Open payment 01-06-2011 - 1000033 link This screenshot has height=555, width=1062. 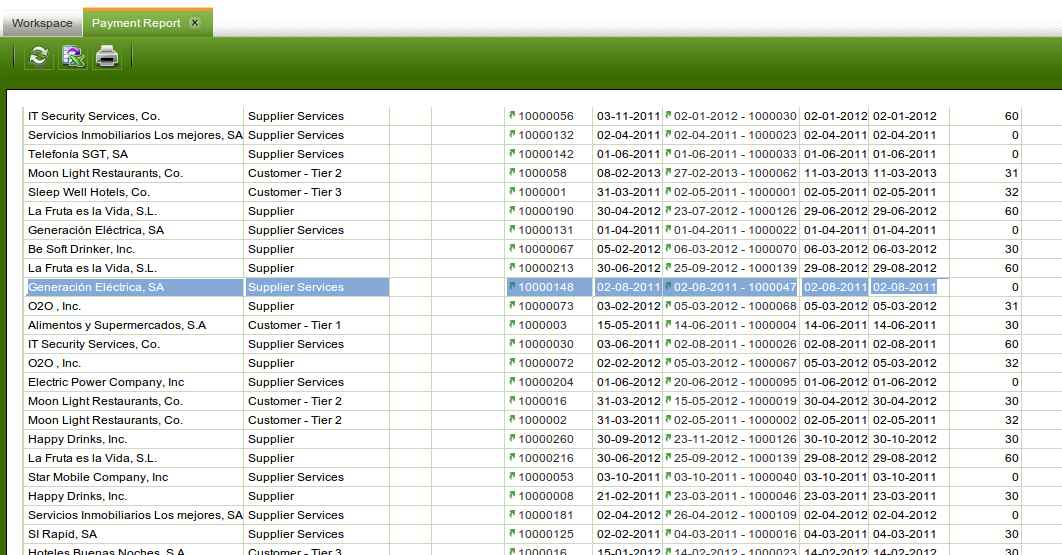tap(735, 154)
